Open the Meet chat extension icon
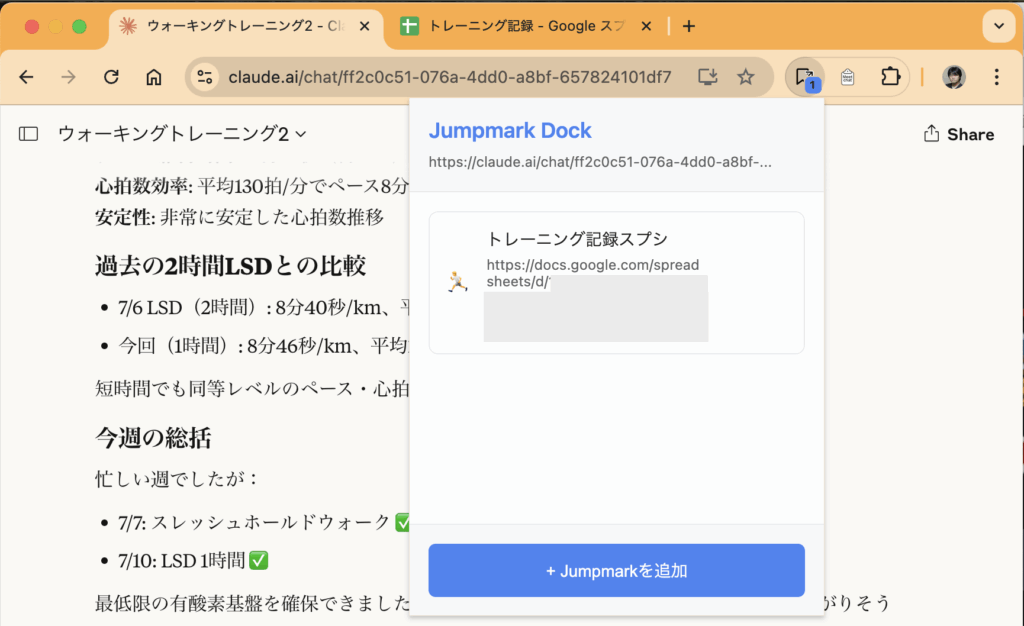 click(x=847, y=77)
